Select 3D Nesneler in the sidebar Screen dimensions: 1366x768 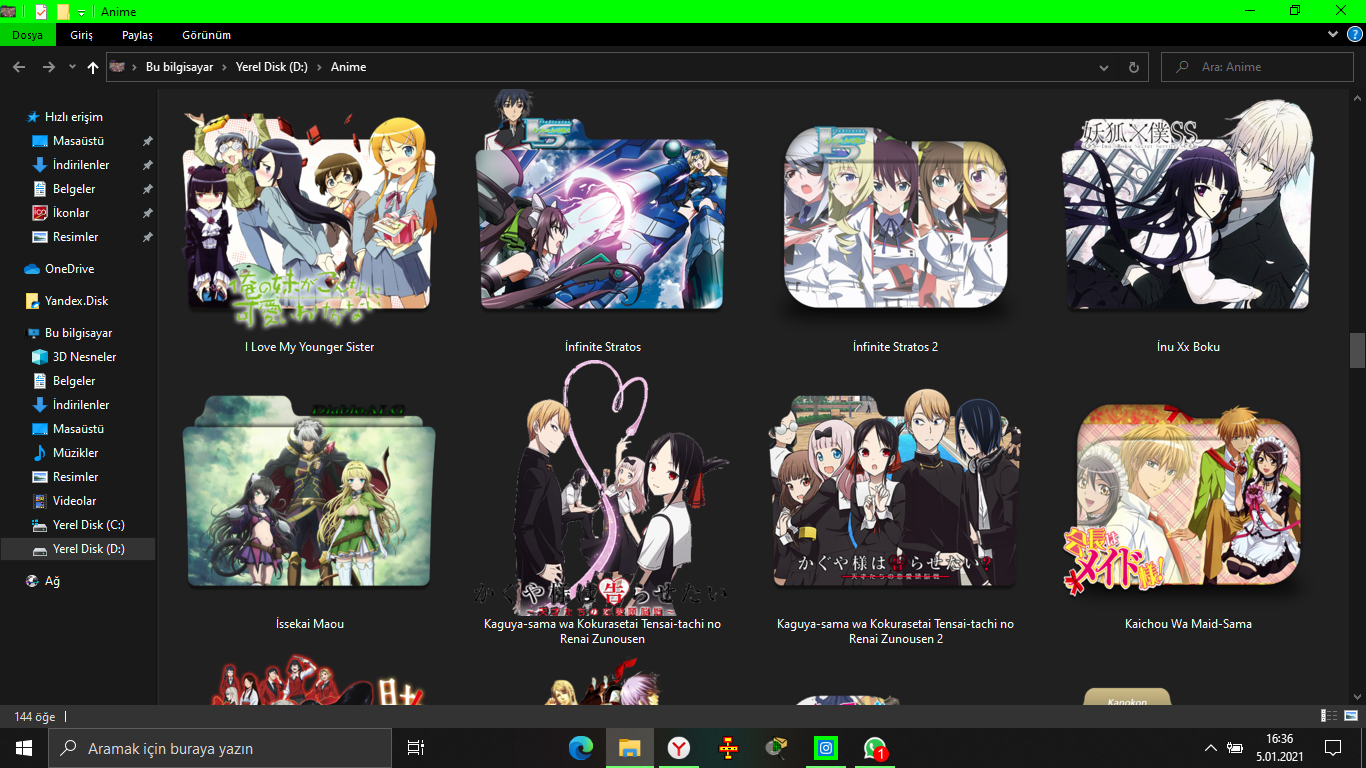pos(84,357)
